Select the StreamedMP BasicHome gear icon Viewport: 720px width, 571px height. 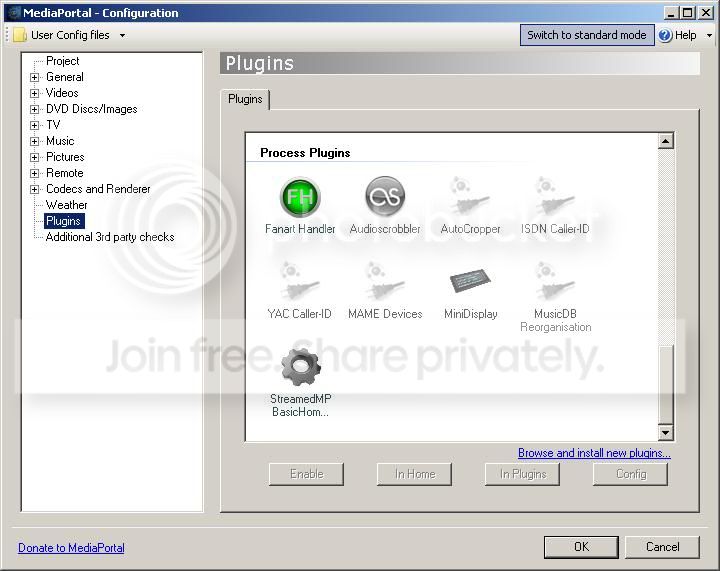(x=301, y=366)
